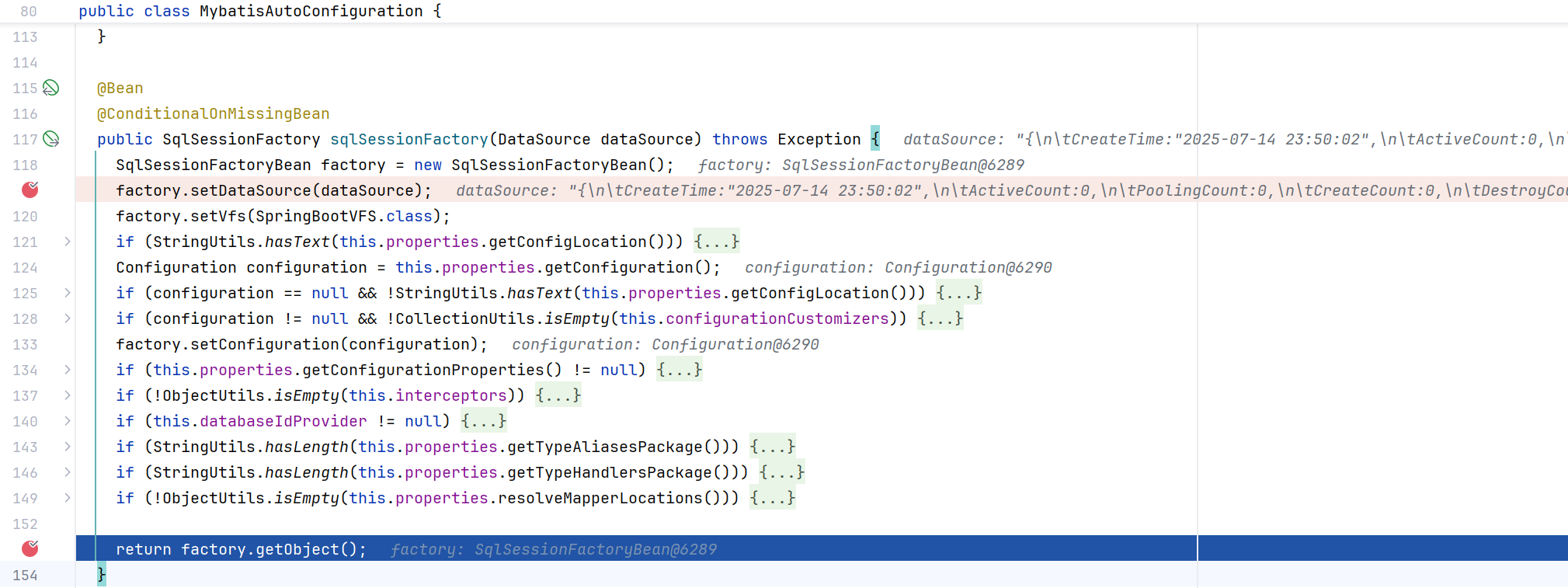Click the MybatisAutoConfiguration class name in sticky header

(311, 11)
